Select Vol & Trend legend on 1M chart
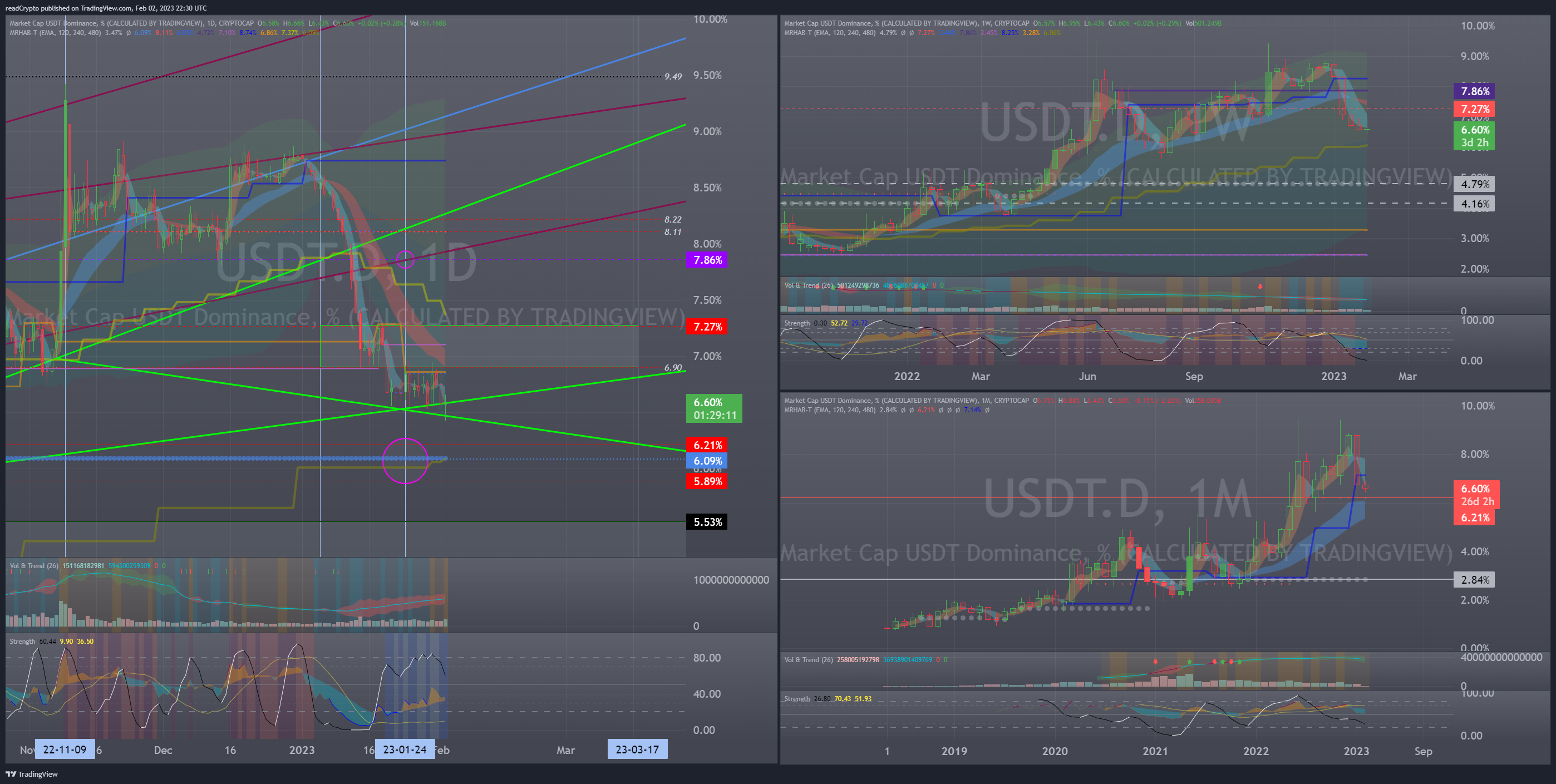The width and height of the screenshot is (1556, 784). point(865,659)
